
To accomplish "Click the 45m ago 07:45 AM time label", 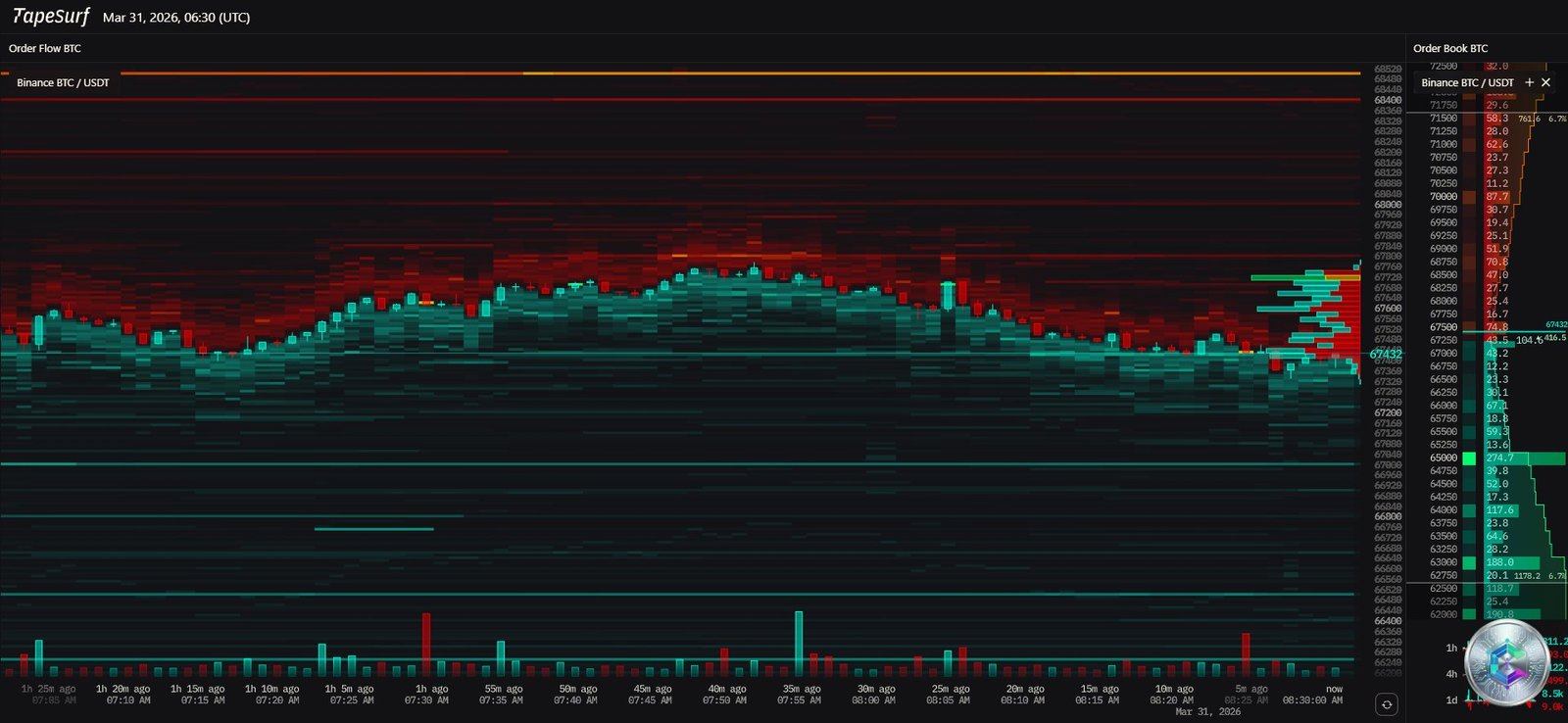I will [x=650, y=695].
